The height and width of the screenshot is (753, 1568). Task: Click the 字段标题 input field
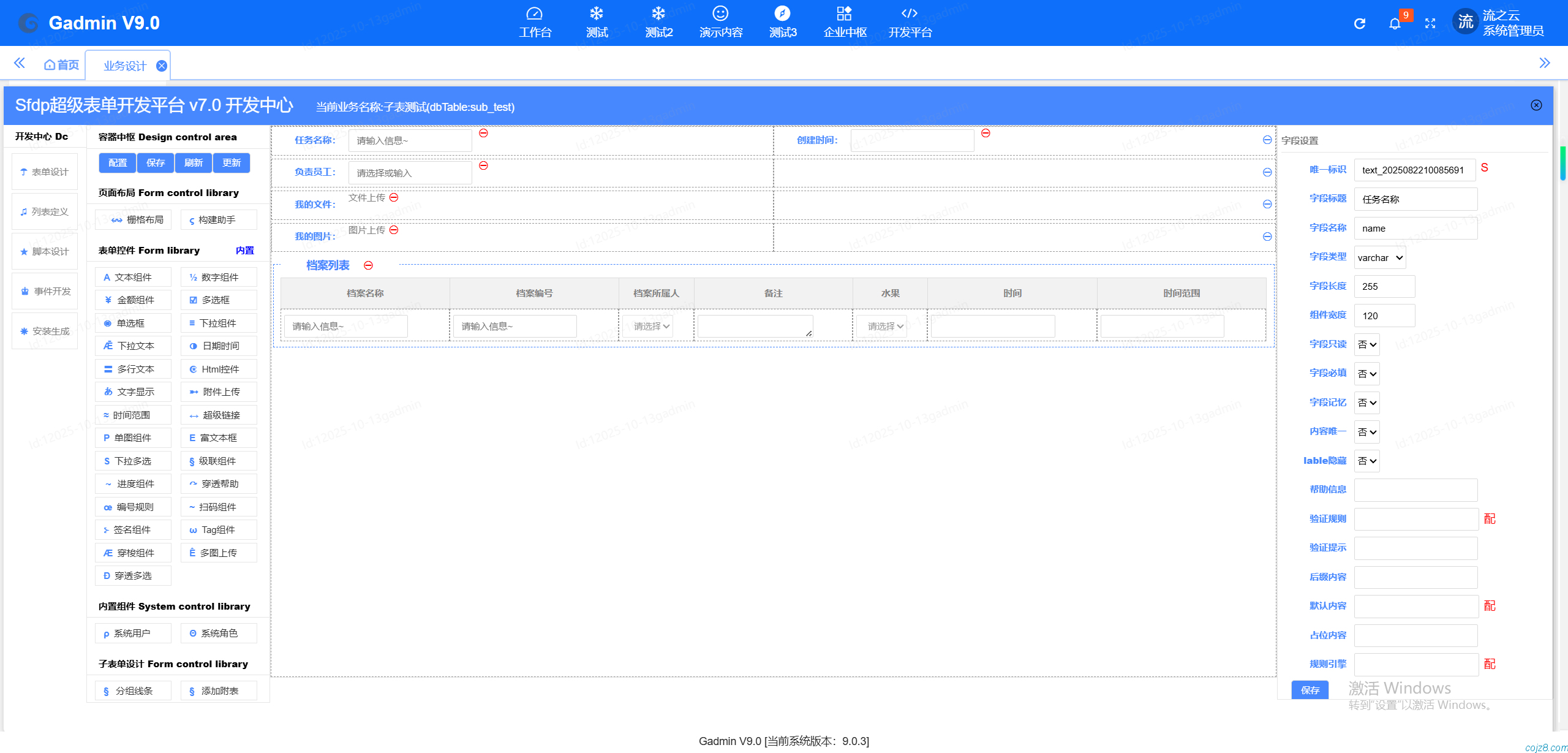1415,199
